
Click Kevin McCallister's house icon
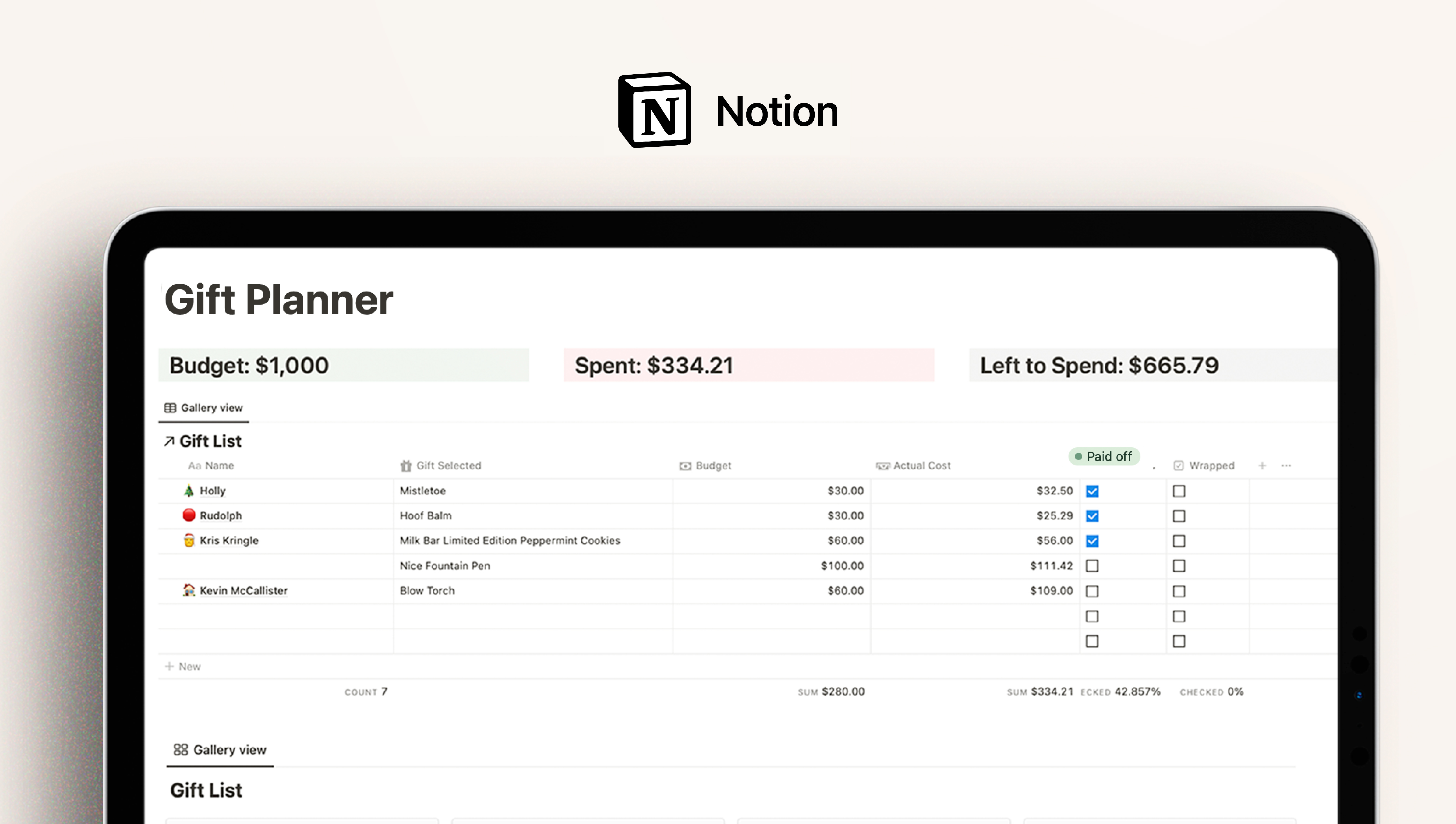point(188,590)
